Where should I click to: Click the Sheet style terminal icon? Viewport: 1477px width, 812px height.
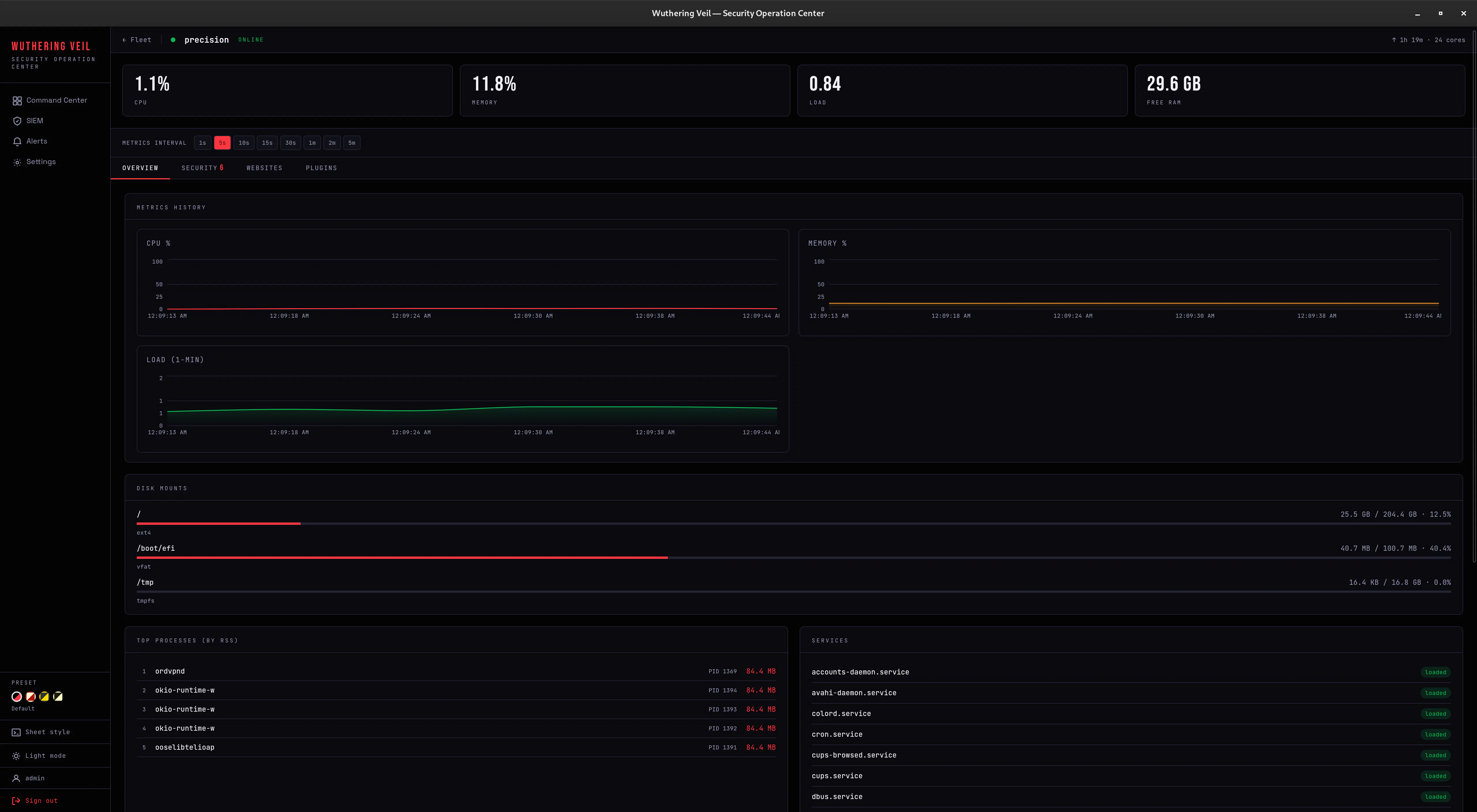pos(16,732)
